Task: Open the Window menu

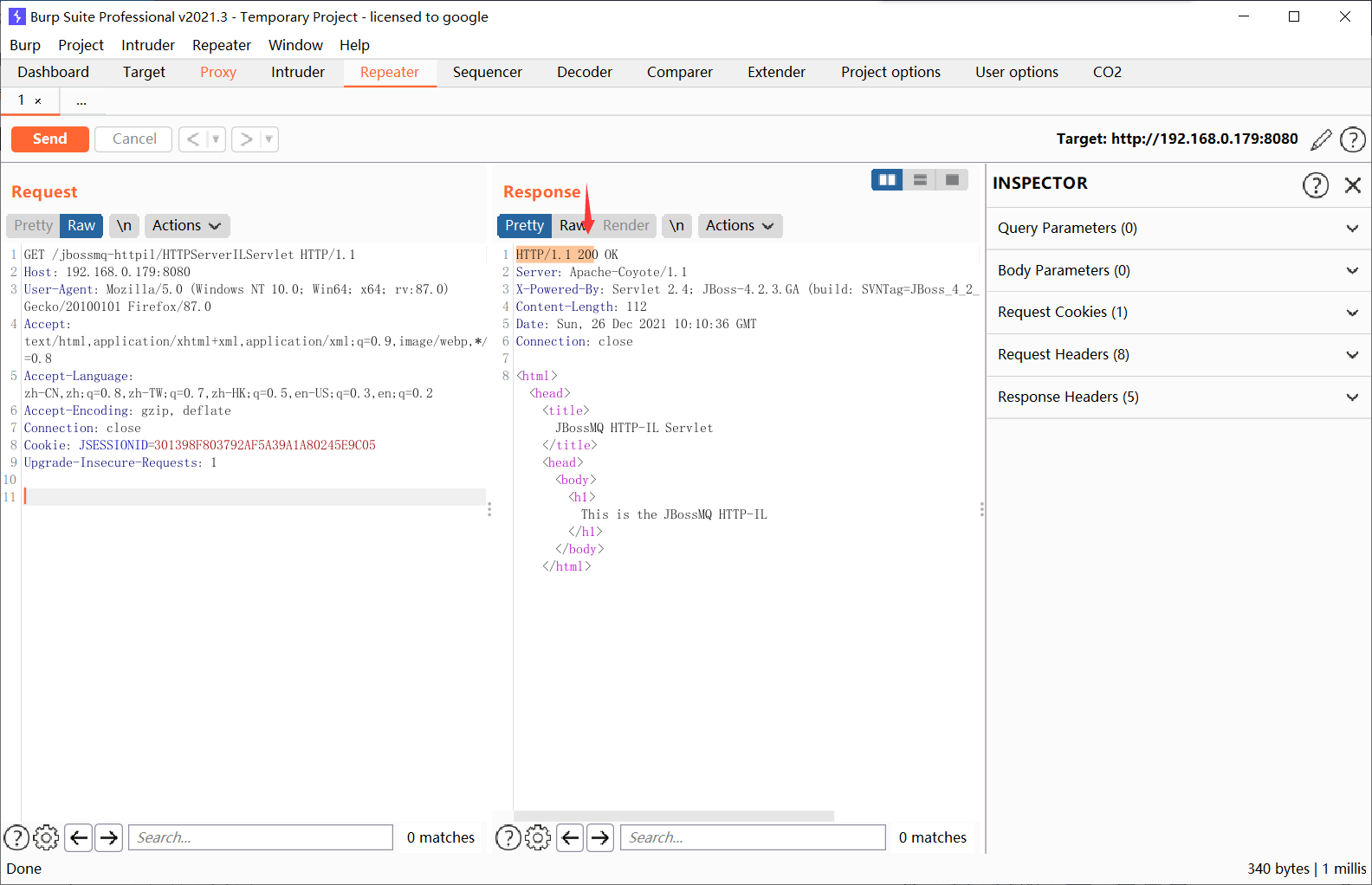Action: 295,45
